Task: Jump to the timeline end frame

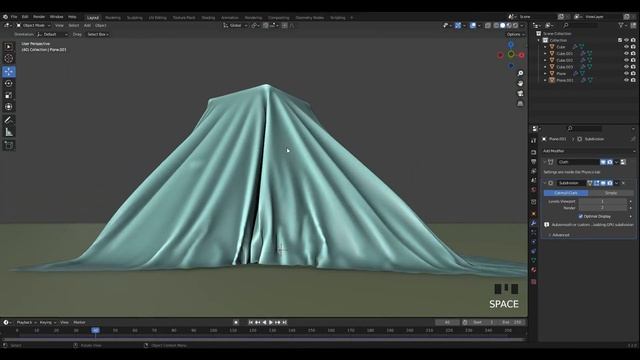Action: [285, 322]
